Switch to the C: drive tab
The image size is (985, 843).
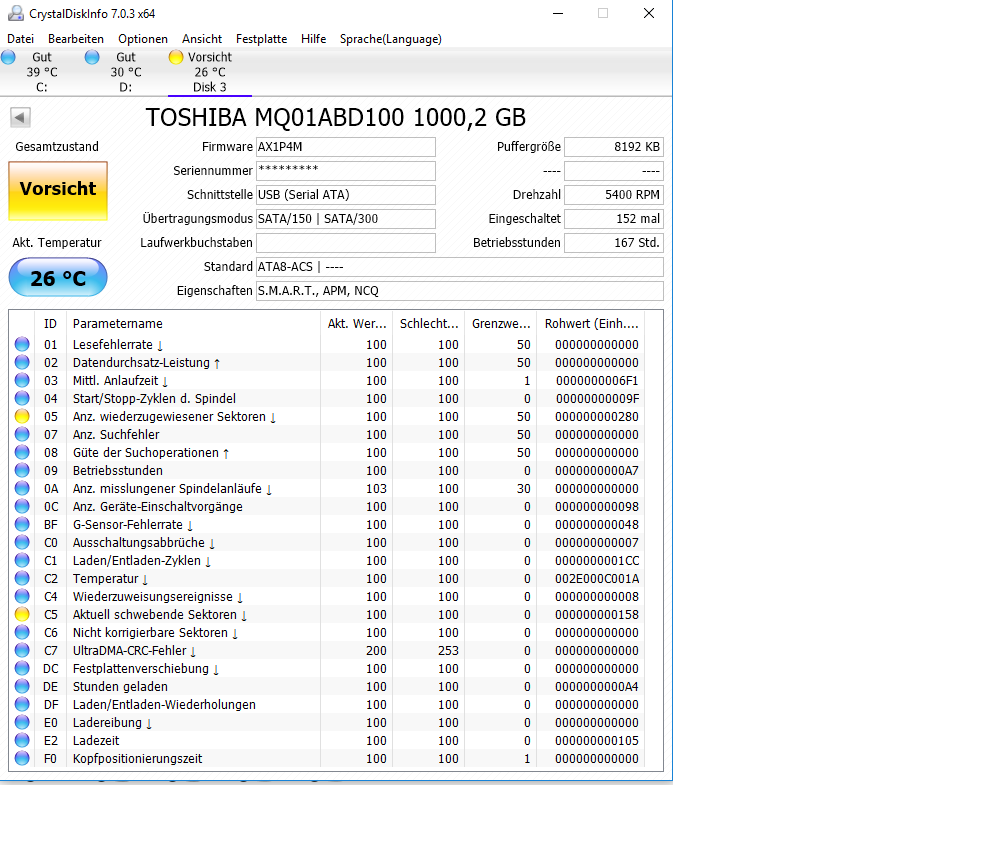coord(41,72)
